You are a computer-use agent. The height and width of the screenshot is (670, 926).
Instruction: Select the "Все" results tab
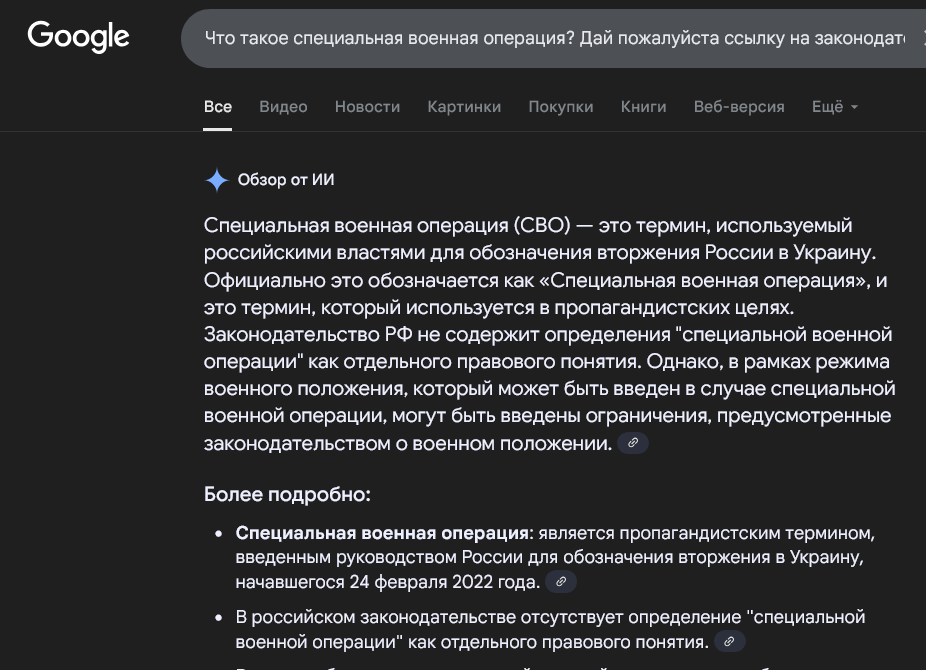tap(217, 106)
